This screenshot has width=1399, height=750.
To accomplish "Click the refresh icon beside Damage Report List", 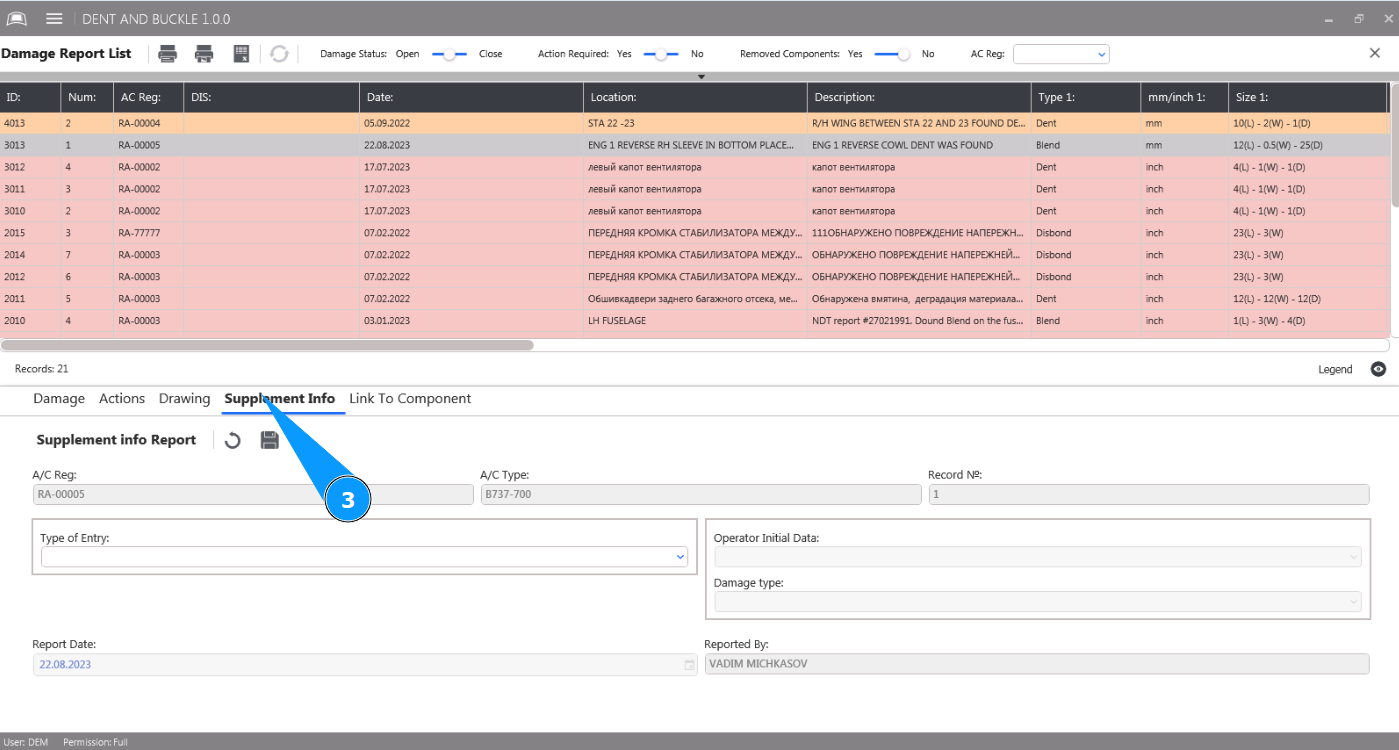I will (279, 54).
